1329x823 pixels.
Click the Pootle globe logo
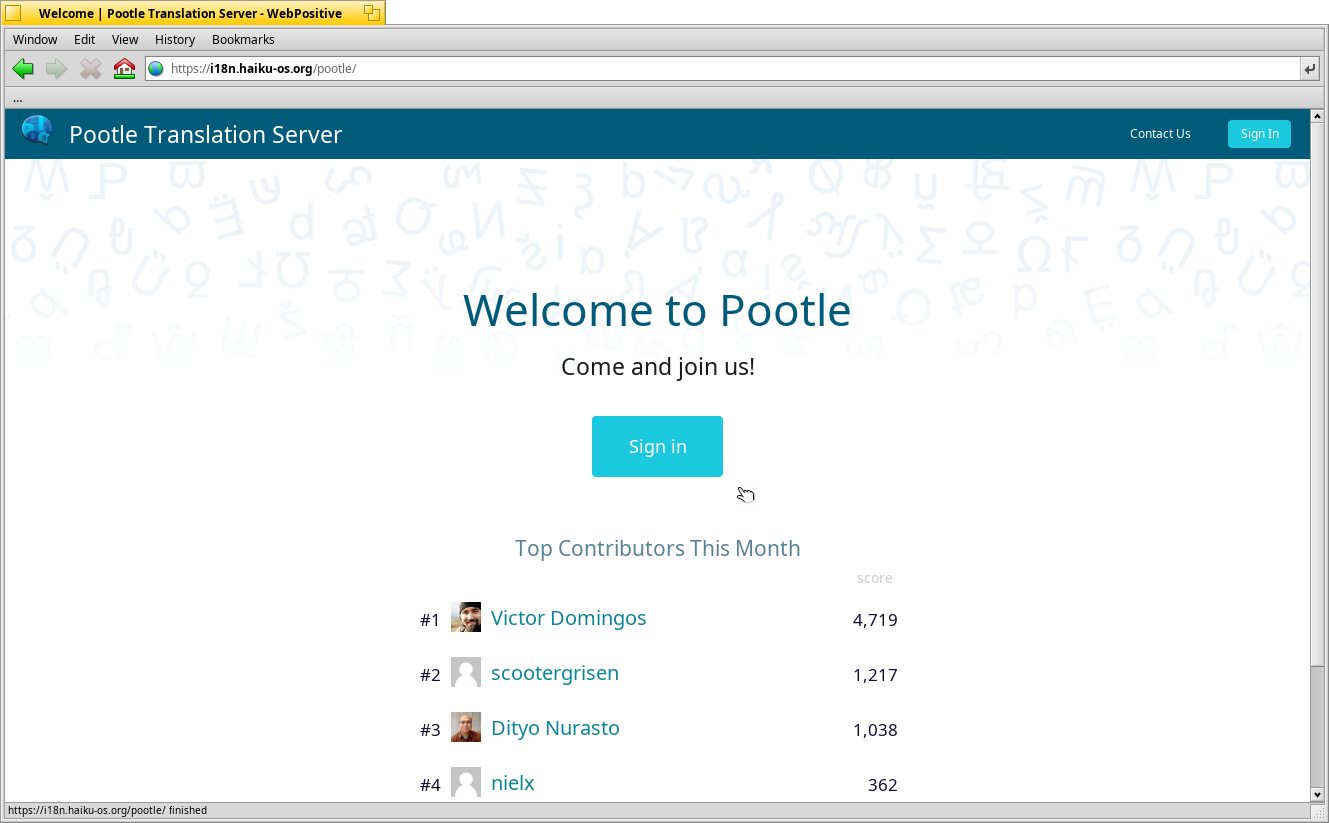tap(37, 131)
